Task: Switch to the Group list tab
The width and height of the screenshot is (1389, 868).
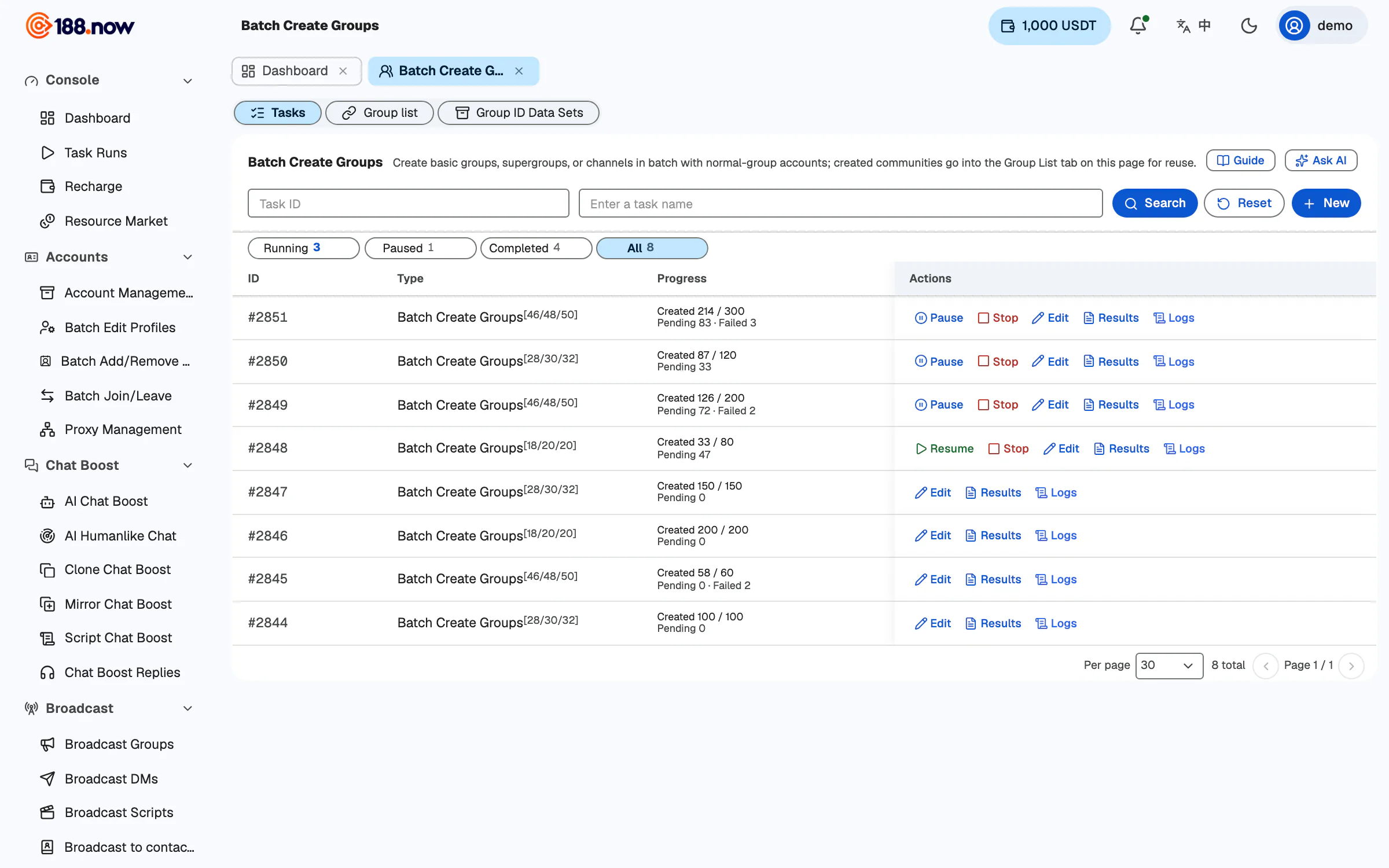Action: [x=379, y=113]
